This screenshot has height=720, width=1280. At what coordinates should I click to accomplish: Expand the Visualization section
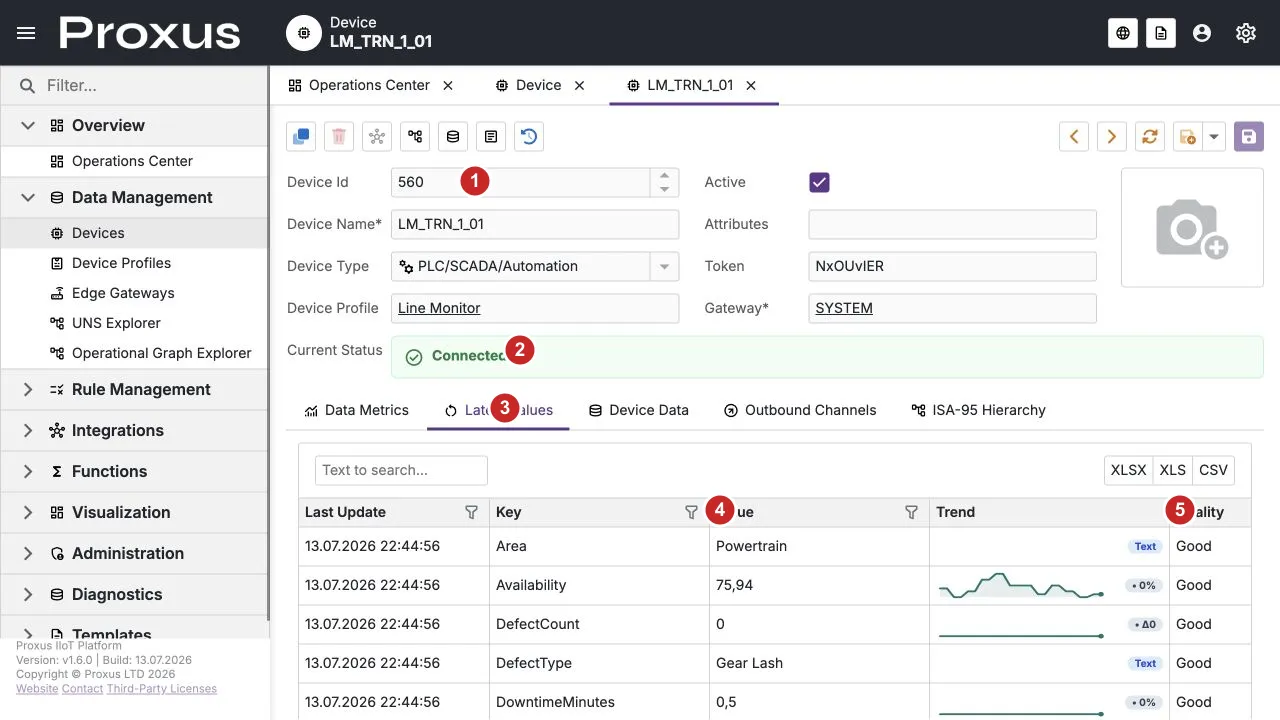coord(28,512)
